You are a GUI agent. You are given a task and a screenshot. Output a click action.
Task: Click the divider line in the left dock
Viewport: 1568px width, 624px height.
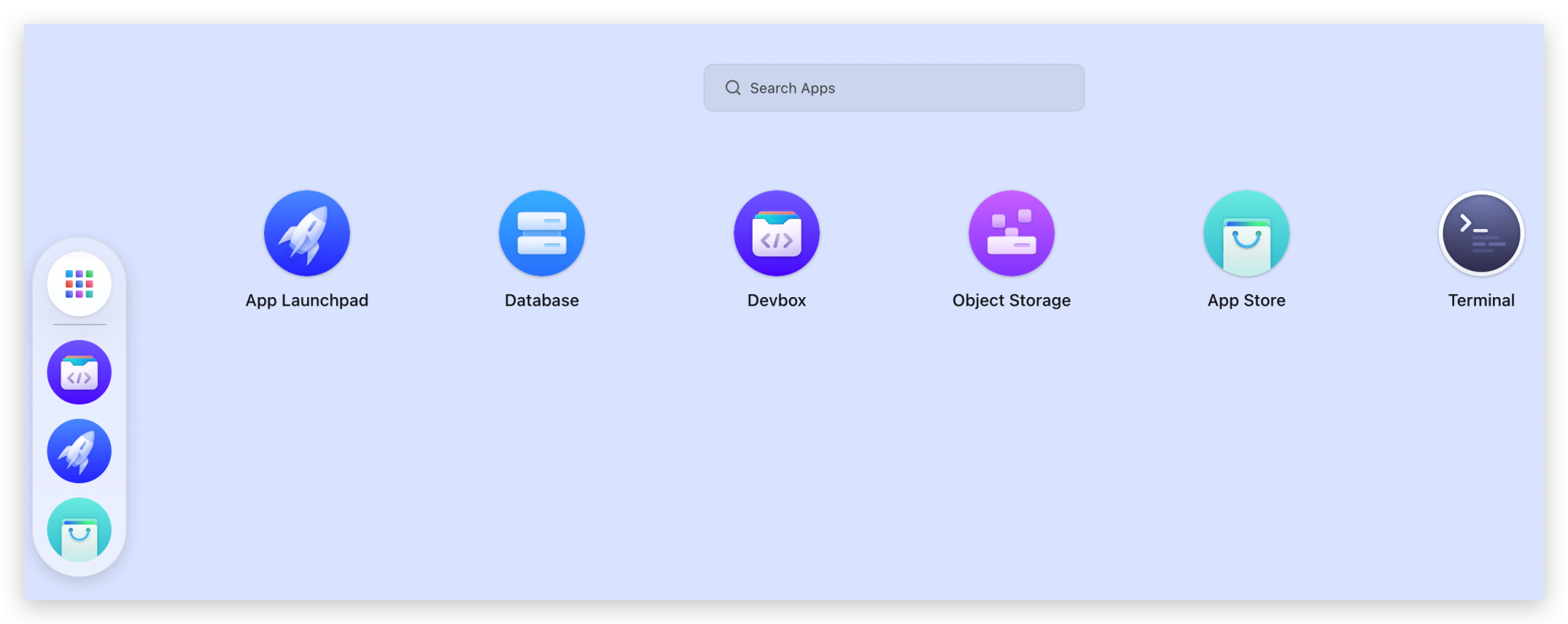tap(79, 325)
